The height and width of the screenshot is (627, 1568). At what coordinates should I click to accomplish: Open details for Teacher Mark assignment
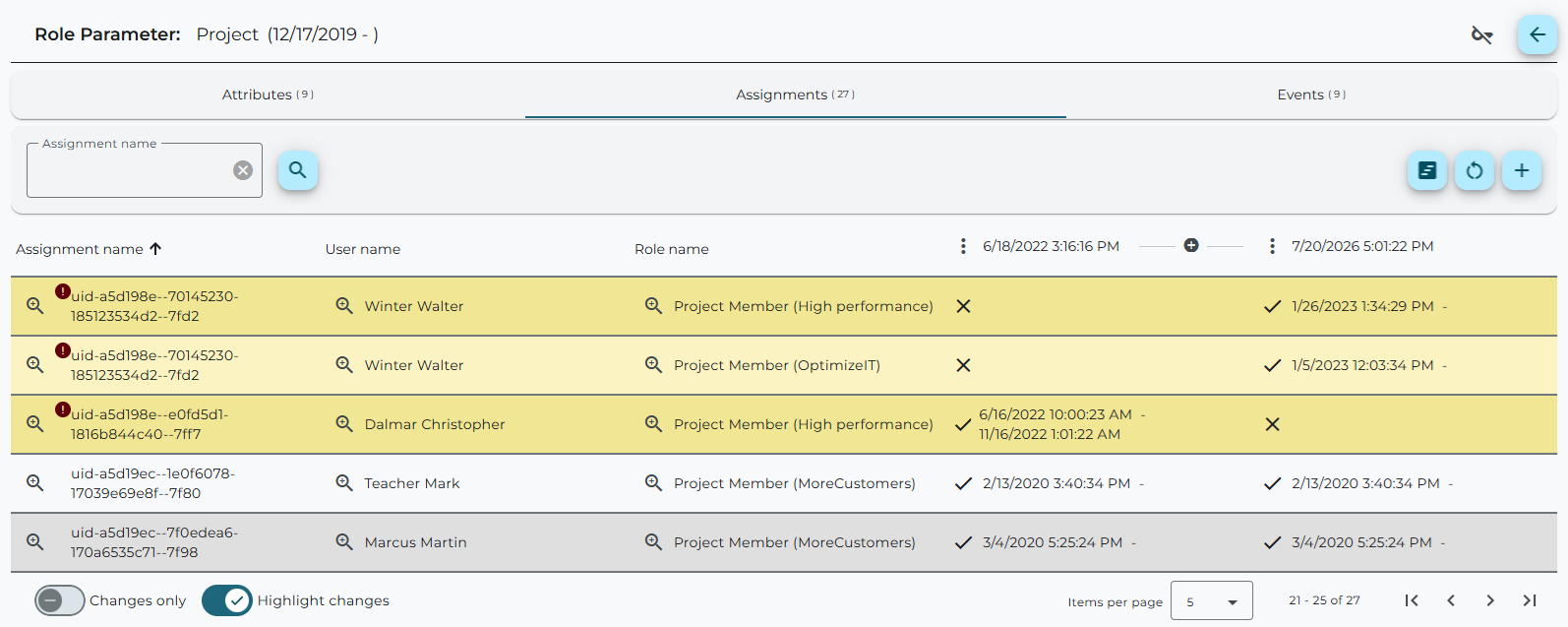pyautogui.click(x=35, y=483)
